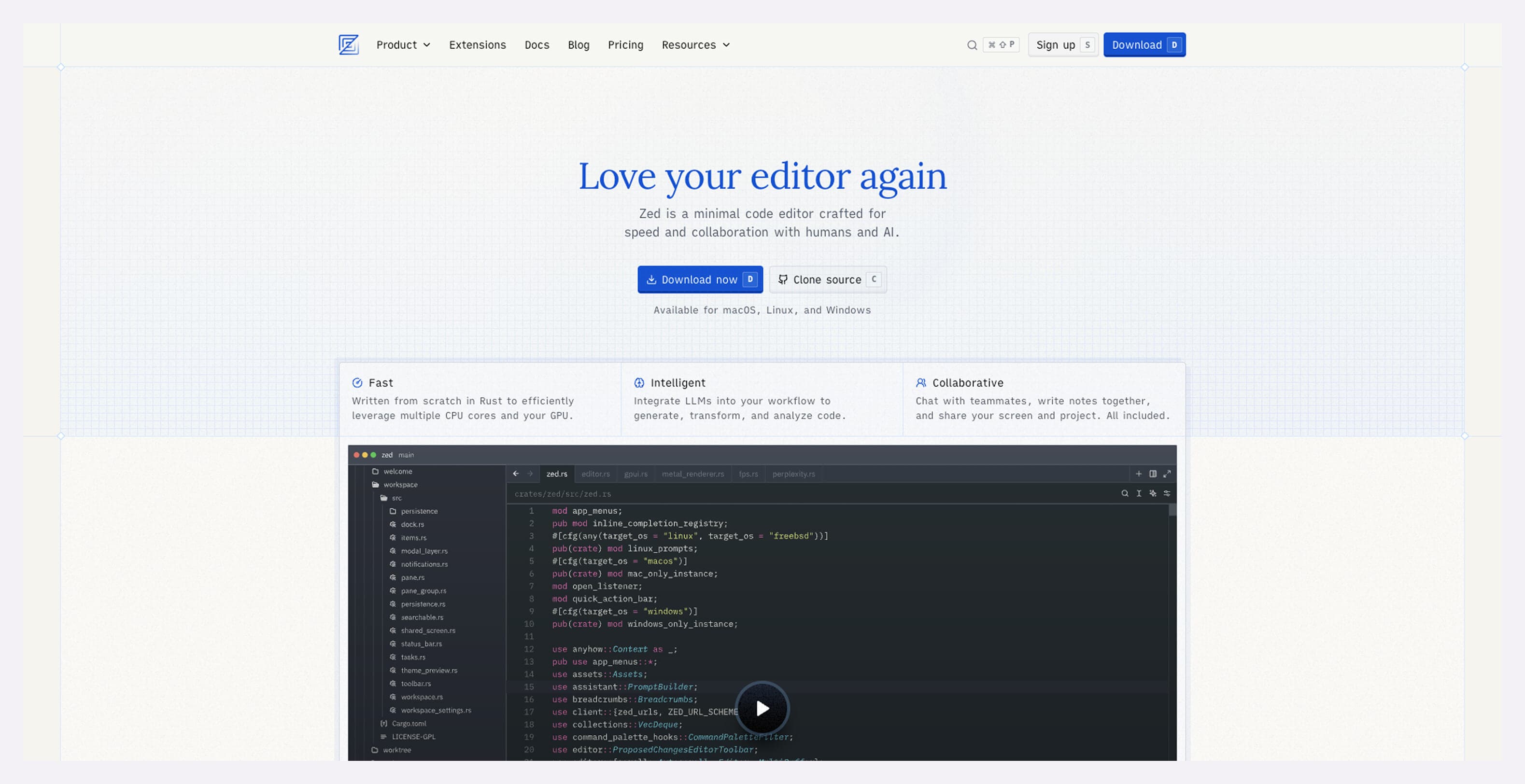Open Cargo.toml in the file tree
Image resolution: width=1525 pixels, height=784 pixels.
point(403,724)
